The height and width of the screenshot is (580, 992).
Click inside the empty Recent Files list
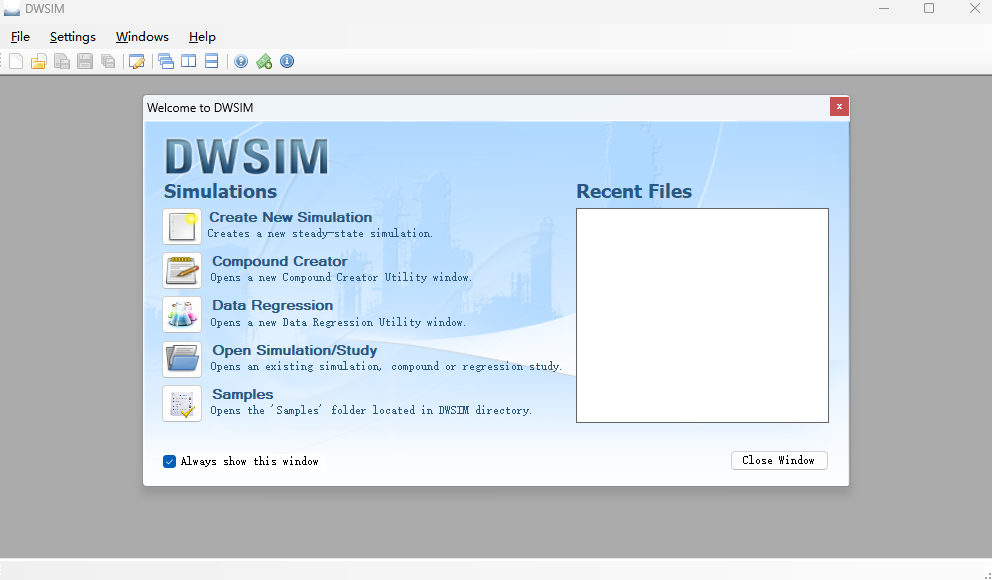click(x=702, y=315)
